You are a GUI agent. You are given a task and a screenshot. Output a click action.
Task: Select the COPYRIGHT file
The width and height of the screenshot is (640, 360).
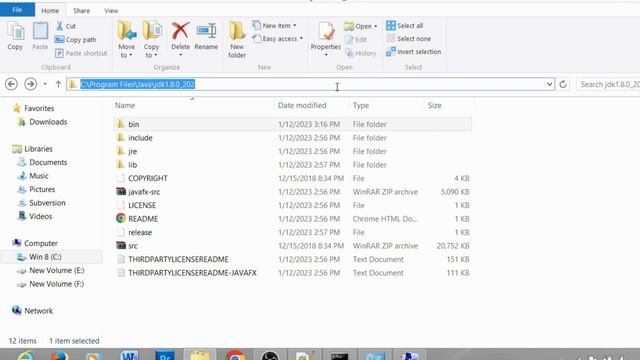coord(292,178)
